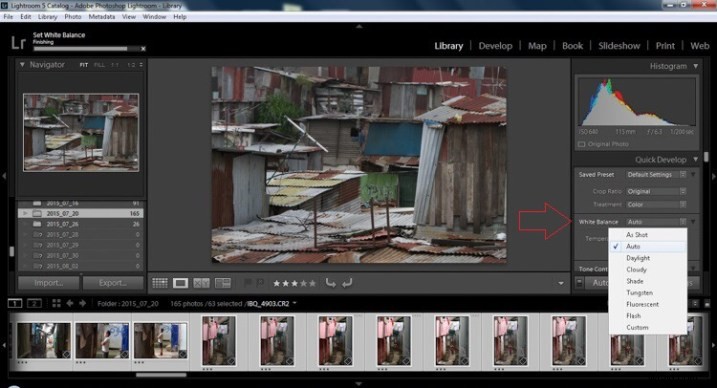Toggle the switch left of Auto Tone
717x388 pixels.
(579, 283)
